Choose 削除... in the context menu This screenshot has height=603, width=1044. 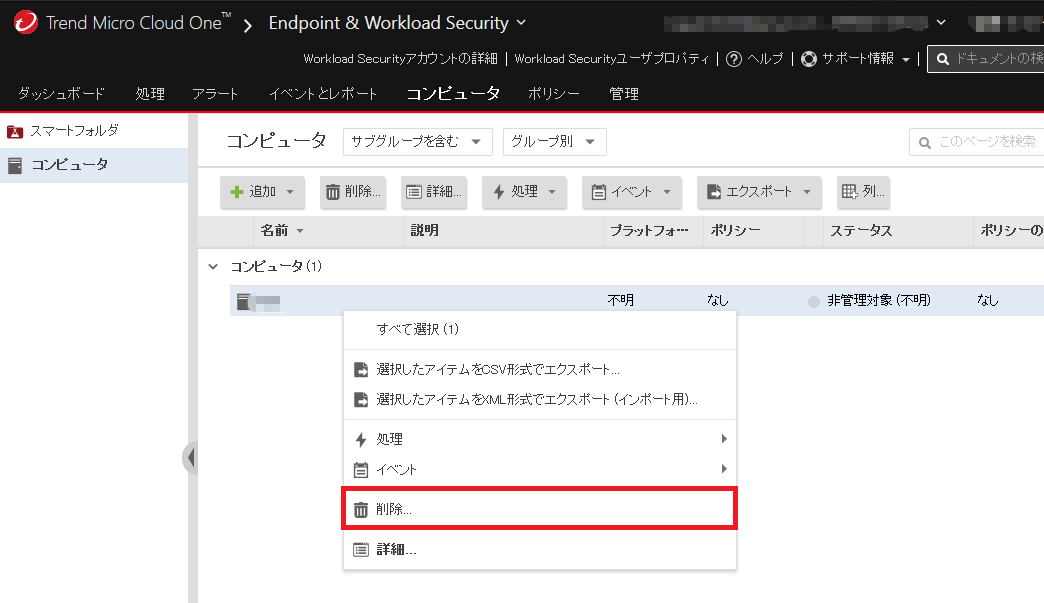click(x=540, y=510)
